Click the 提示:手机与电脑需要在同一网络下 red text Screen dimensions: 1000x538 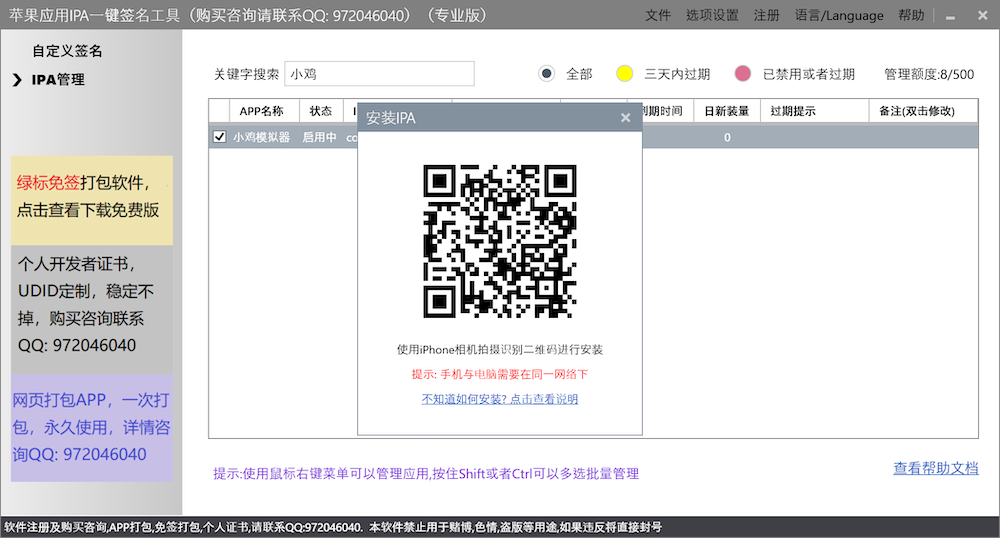click(499, 374)
